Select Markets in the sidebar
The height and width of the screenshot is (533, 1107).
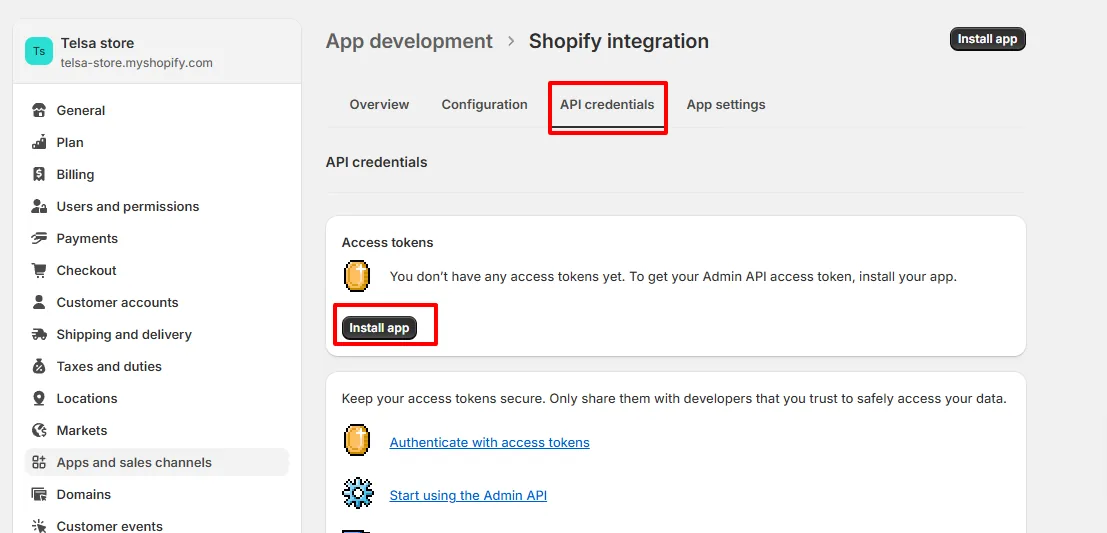[x=157, y=431]
